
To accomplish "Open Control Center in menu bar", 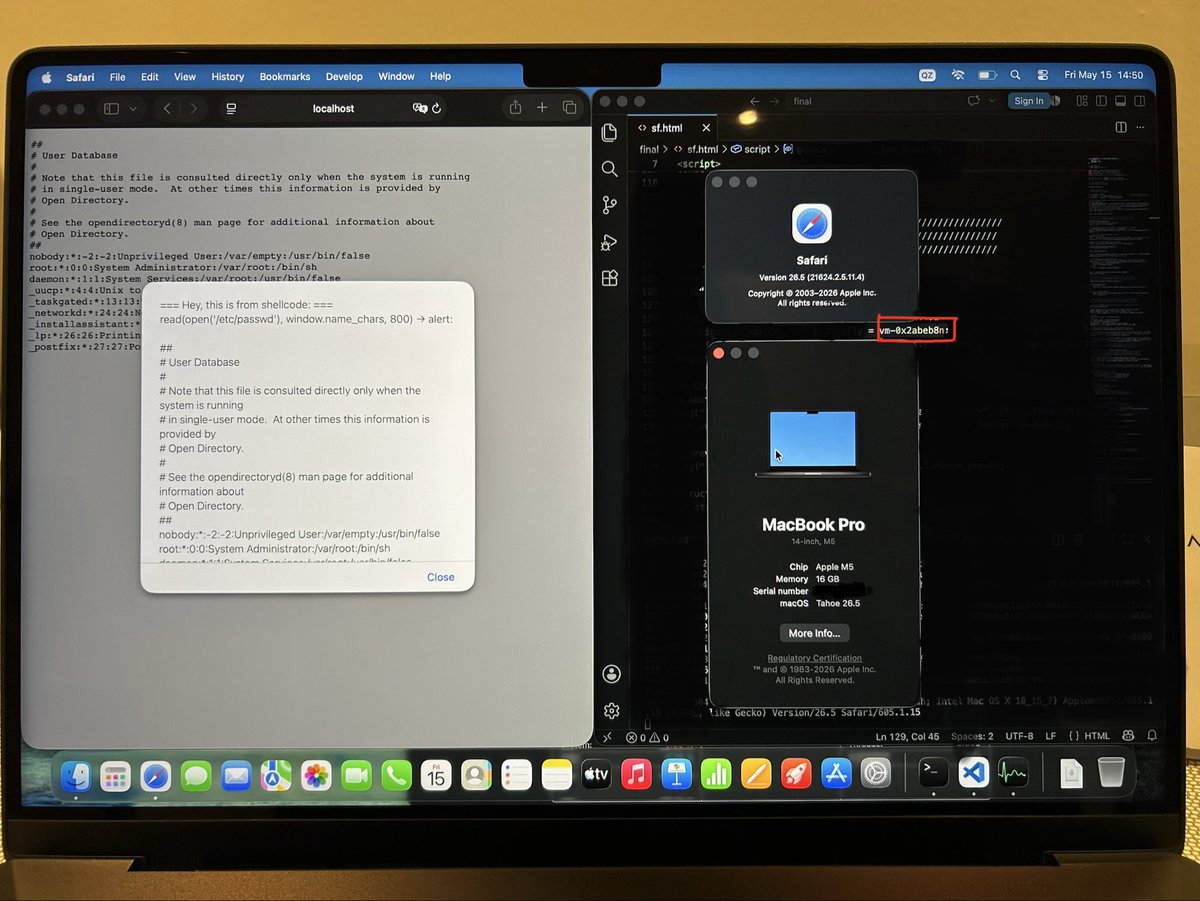I will 1042,75.
